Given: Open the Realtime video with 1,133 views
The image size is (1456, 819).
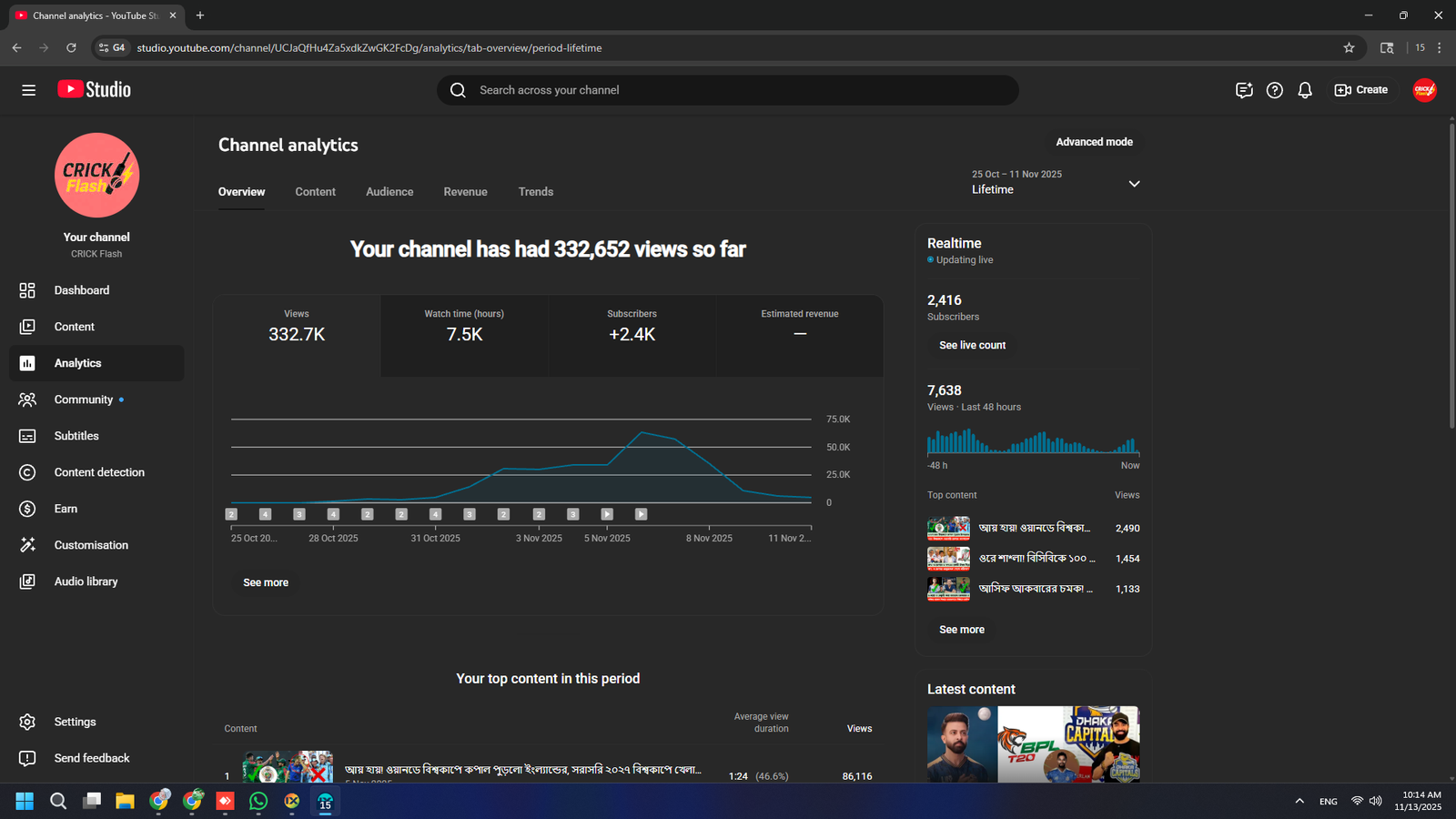Looking at the screenshot, I should [x=1033, y=589].
